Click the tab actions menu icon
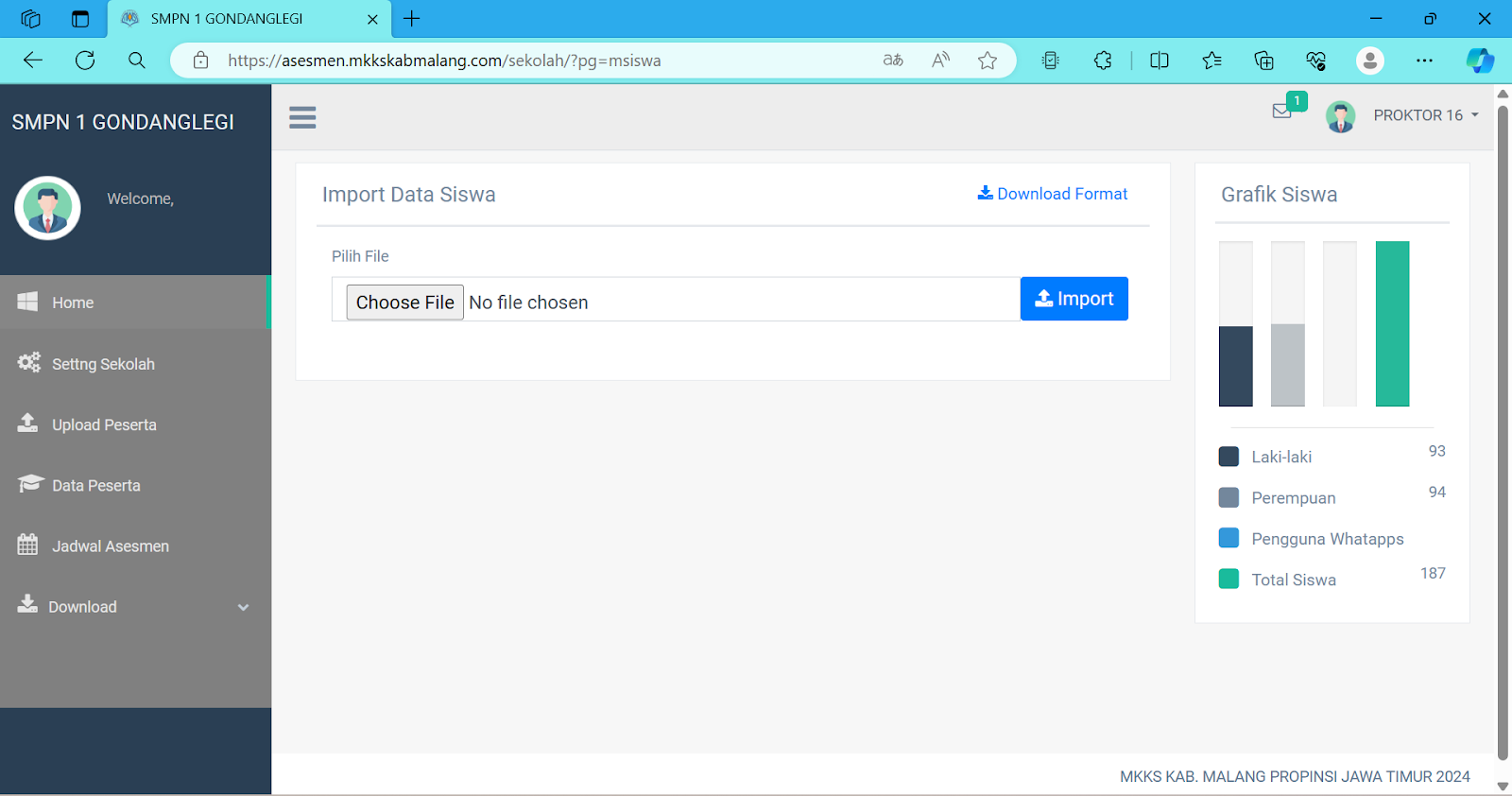The image size is (1512, 796). pyautogui.click(x=80, y=19)
